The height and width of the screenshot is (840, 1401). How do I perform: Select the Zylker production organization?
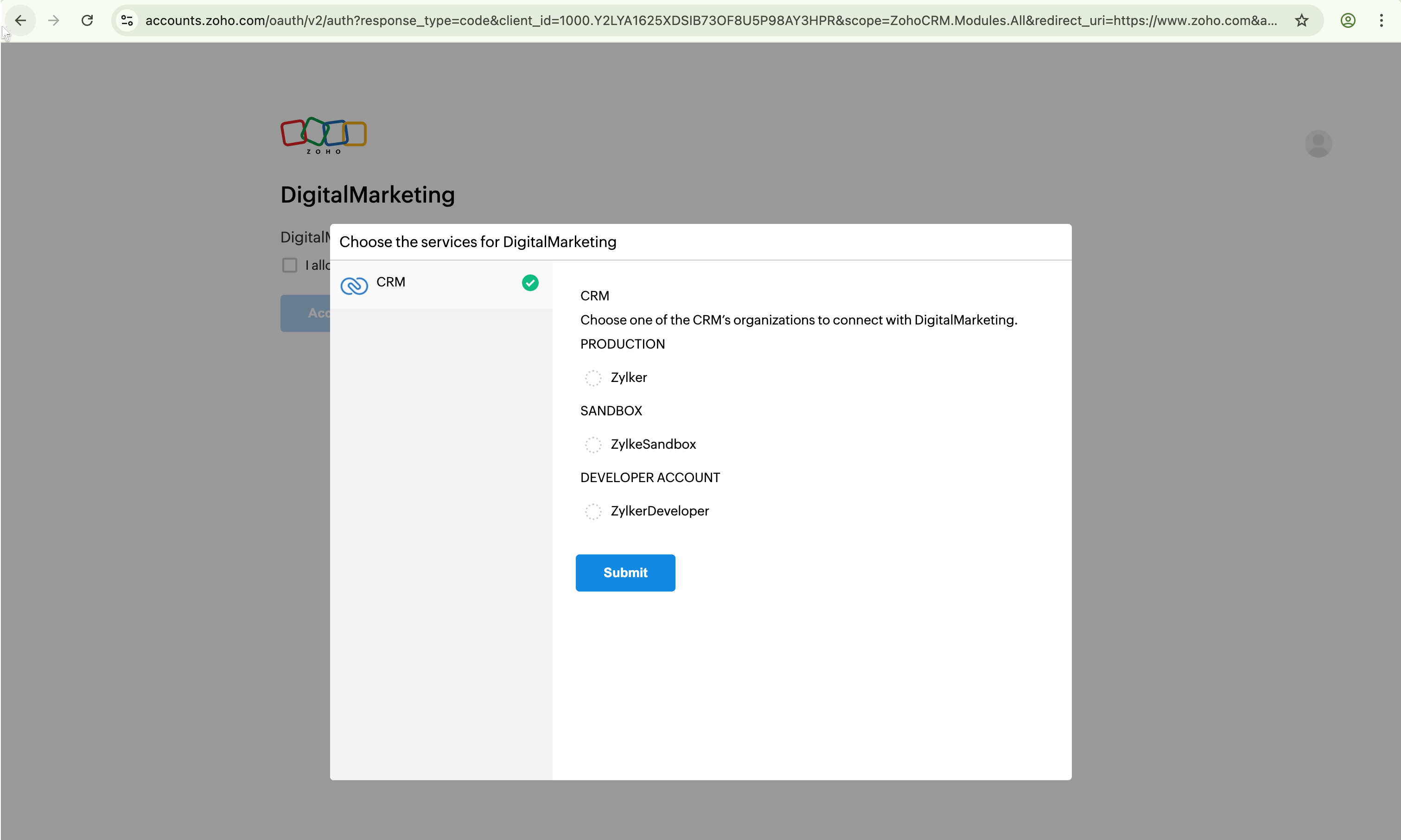[x=592, y=378]
